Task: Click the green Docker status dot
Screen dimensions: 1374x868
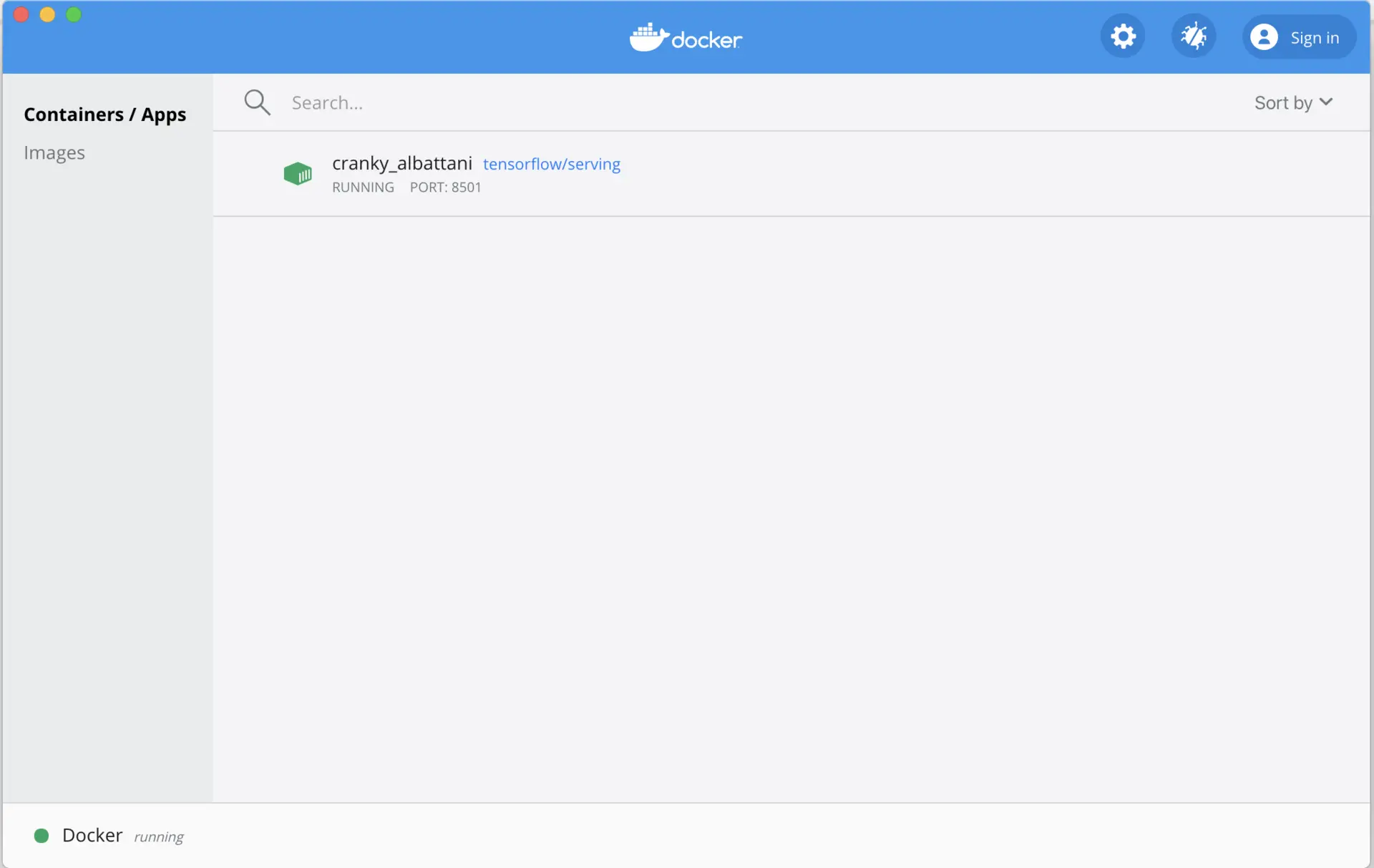Action: [x=42, y=835]
